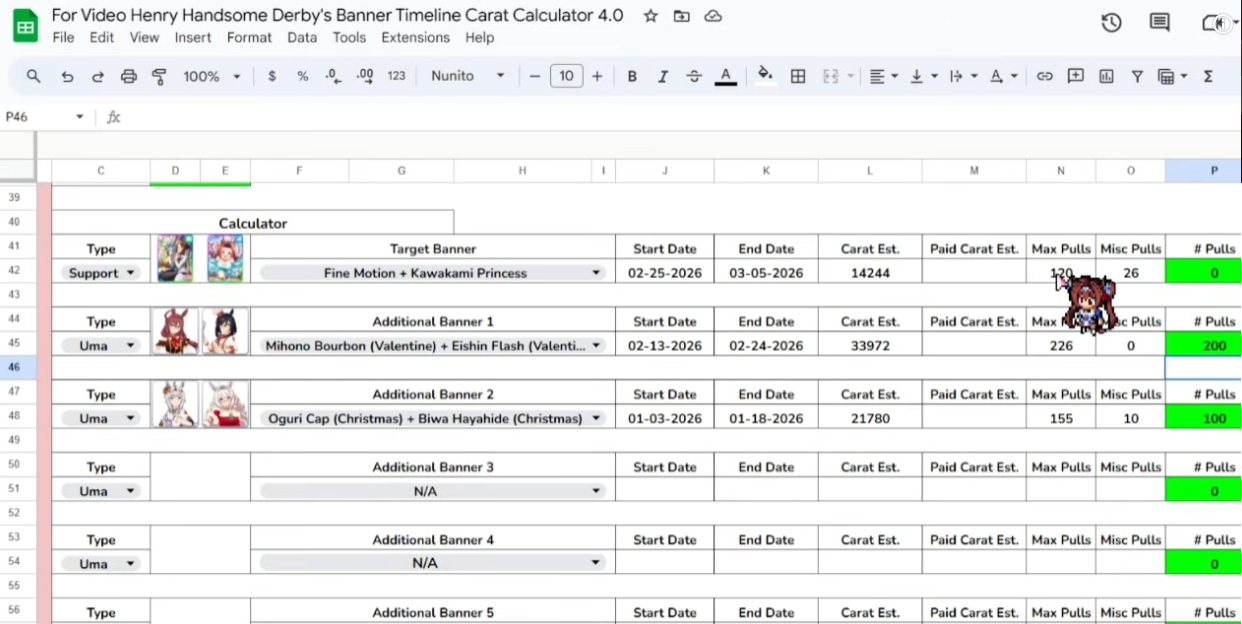Screen dimensions: 1242x624
Task: Open horizontal align dropdown
Action: pos(882,76)
